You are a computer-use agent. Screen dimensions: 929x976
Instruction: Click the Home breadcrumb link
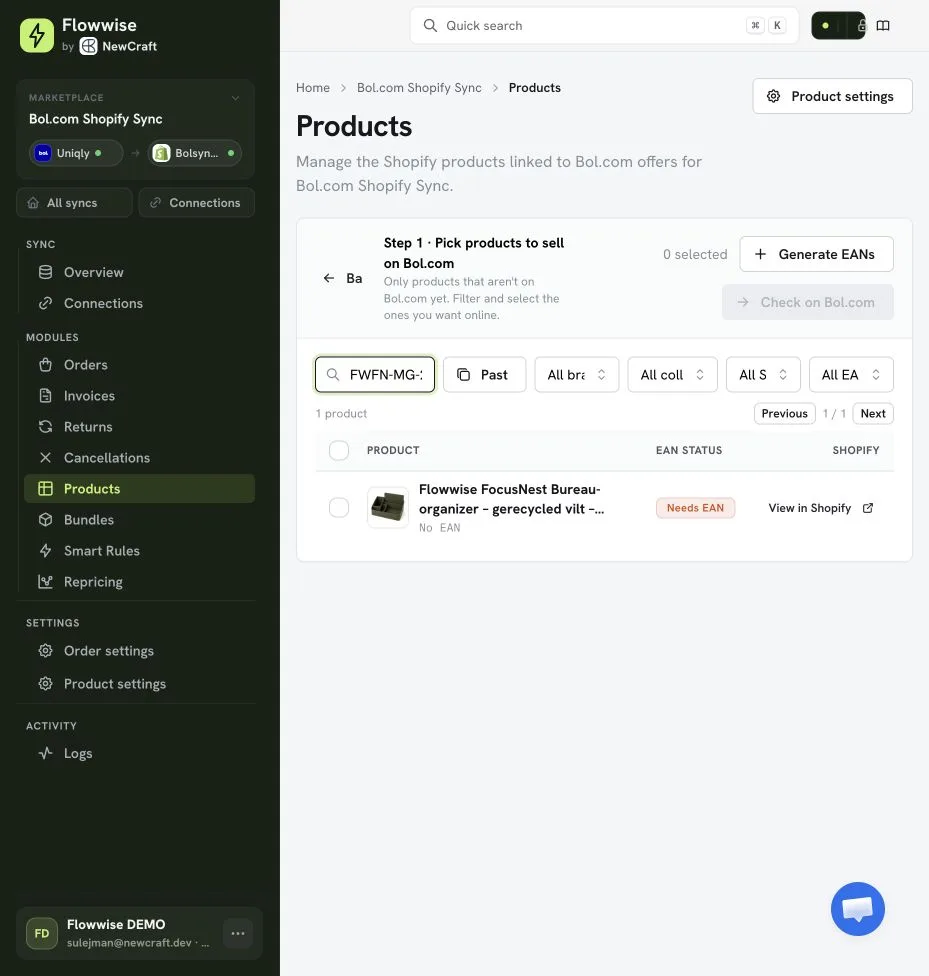(x=313, y=88)
